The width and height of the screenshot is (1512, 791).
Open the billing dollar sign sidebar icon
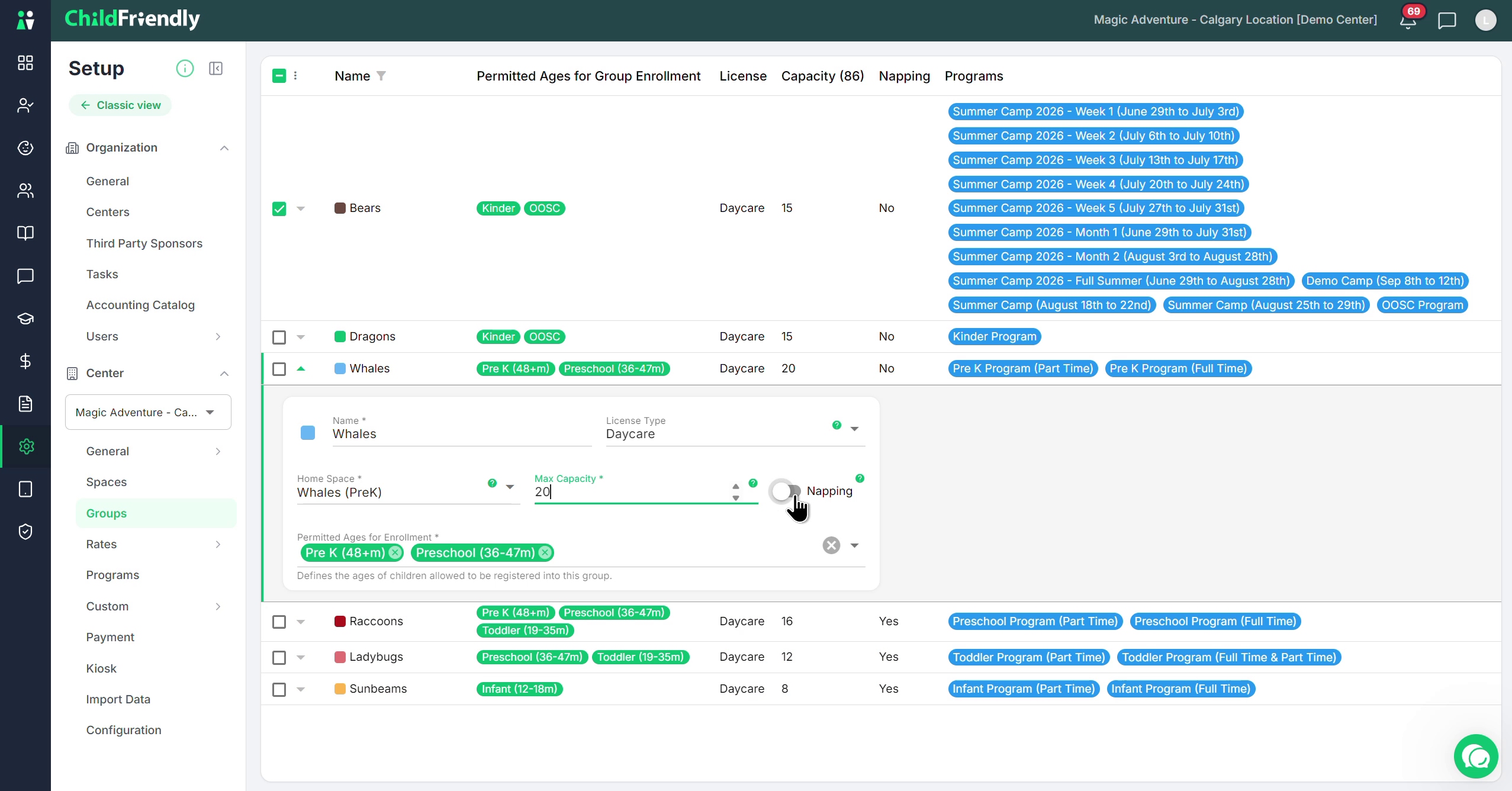[25, 361]
